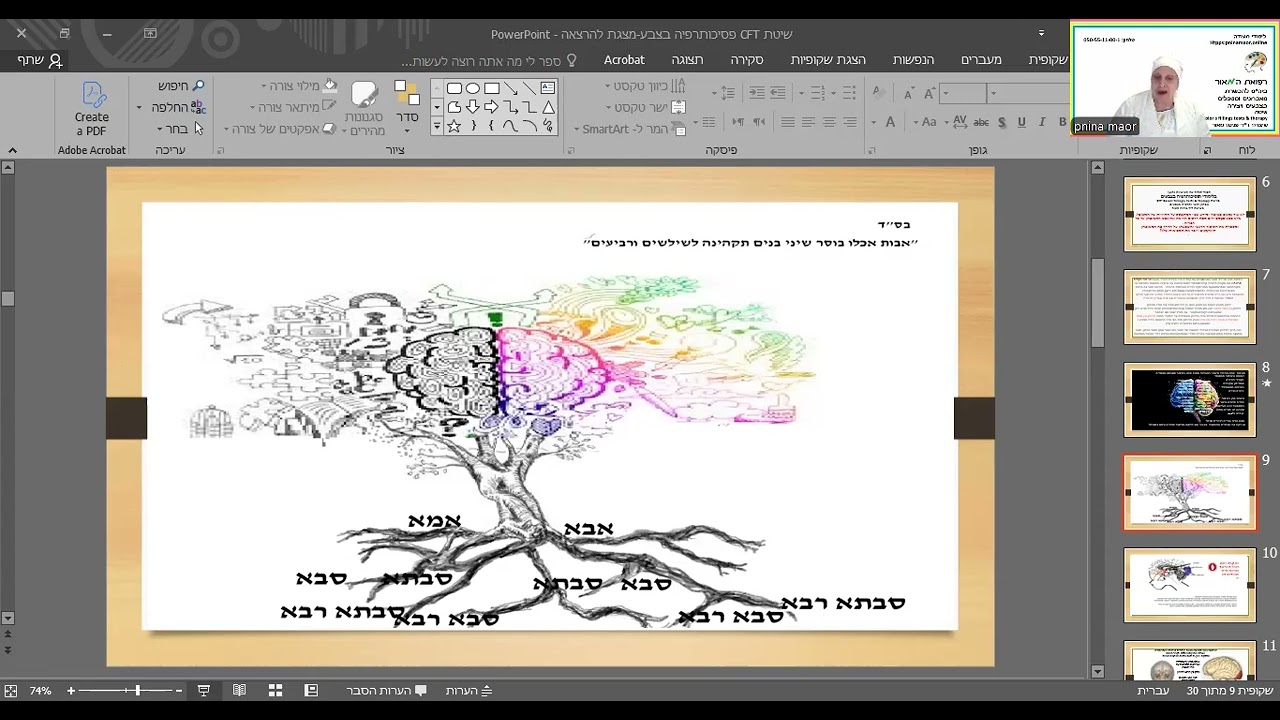Click the Create a PDF Acrobat button
Screen dimensions: 1280x720
[x=92, y=109]
